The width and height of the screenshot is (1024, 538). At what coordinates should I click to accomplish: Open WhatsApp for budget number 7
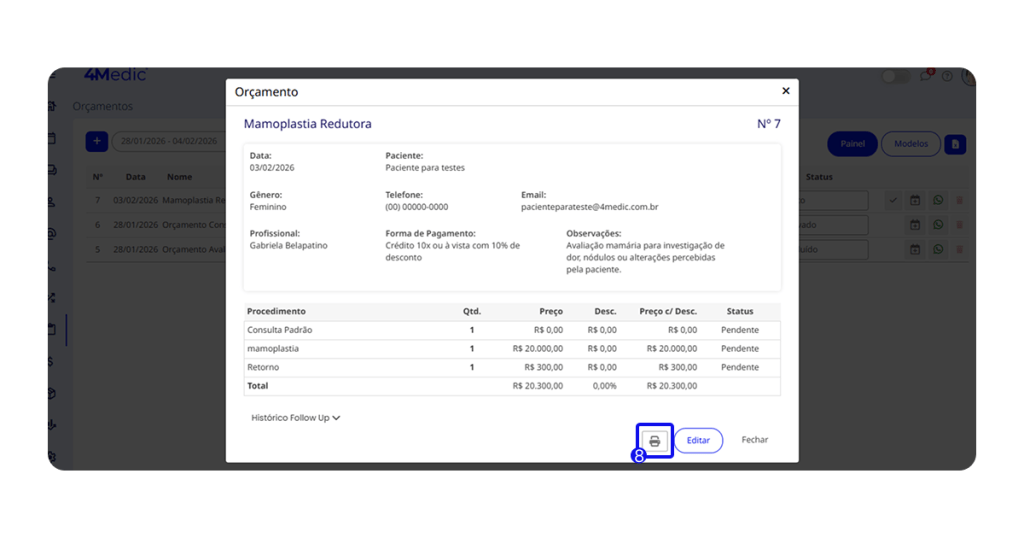tap(938, 201)
